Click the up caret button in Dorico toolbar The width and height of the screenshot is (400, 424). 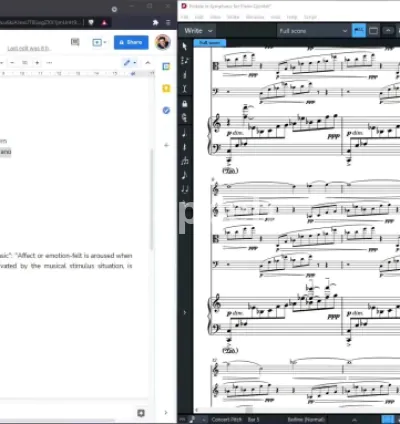click(x=388, y=31)
